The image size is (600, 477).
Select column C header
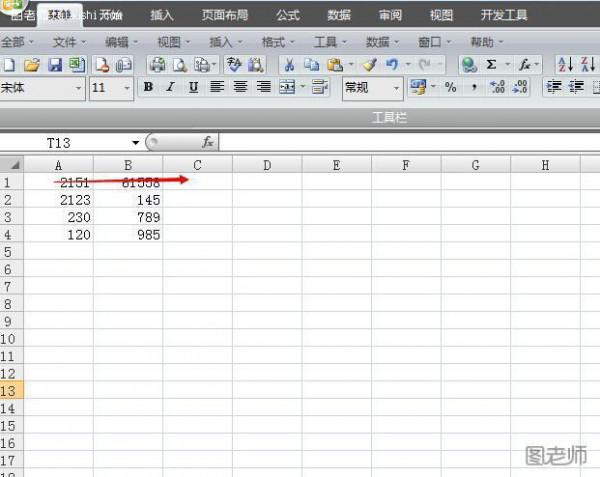pos(197,165)
